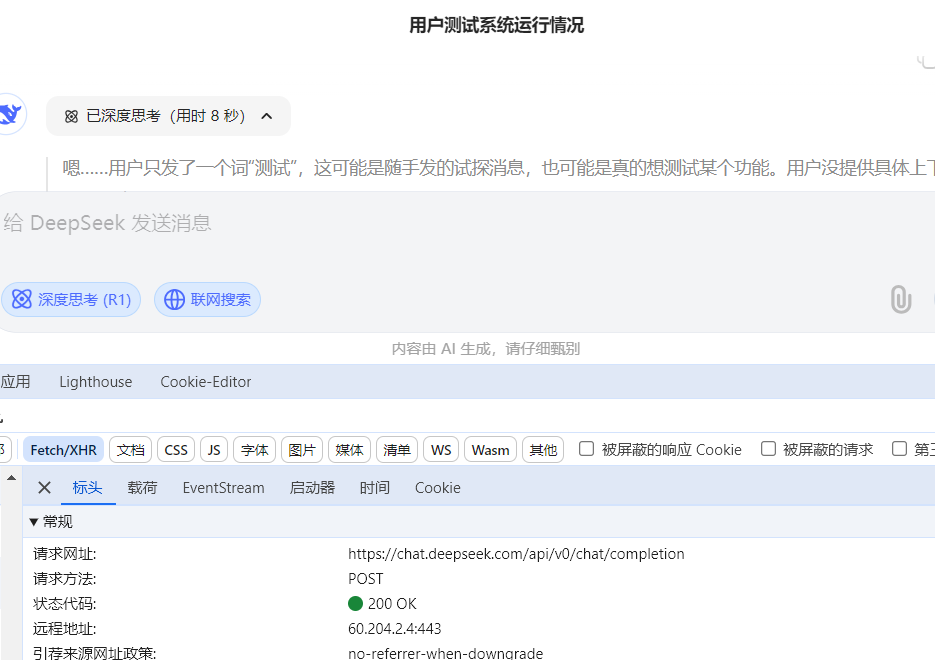The width and height of the screenshot is (935, 660).
Task: Filter requests by 文档 type
Action: [x=131, y=450]
